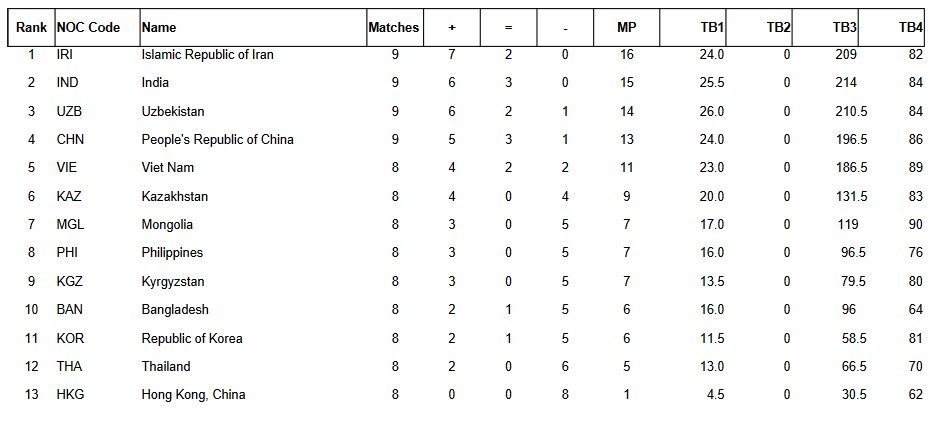Select the Uzbekistan team row name
Viewport: 947px width, 426px height.
[x=174, y=111]
